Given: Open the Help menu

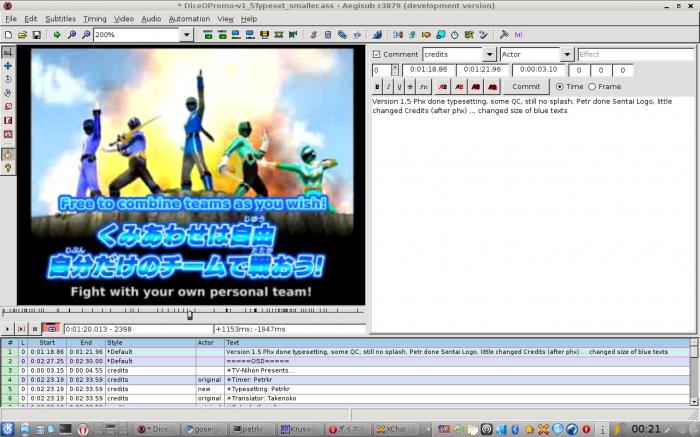Looking at the screenshot, I should point(249,19).
